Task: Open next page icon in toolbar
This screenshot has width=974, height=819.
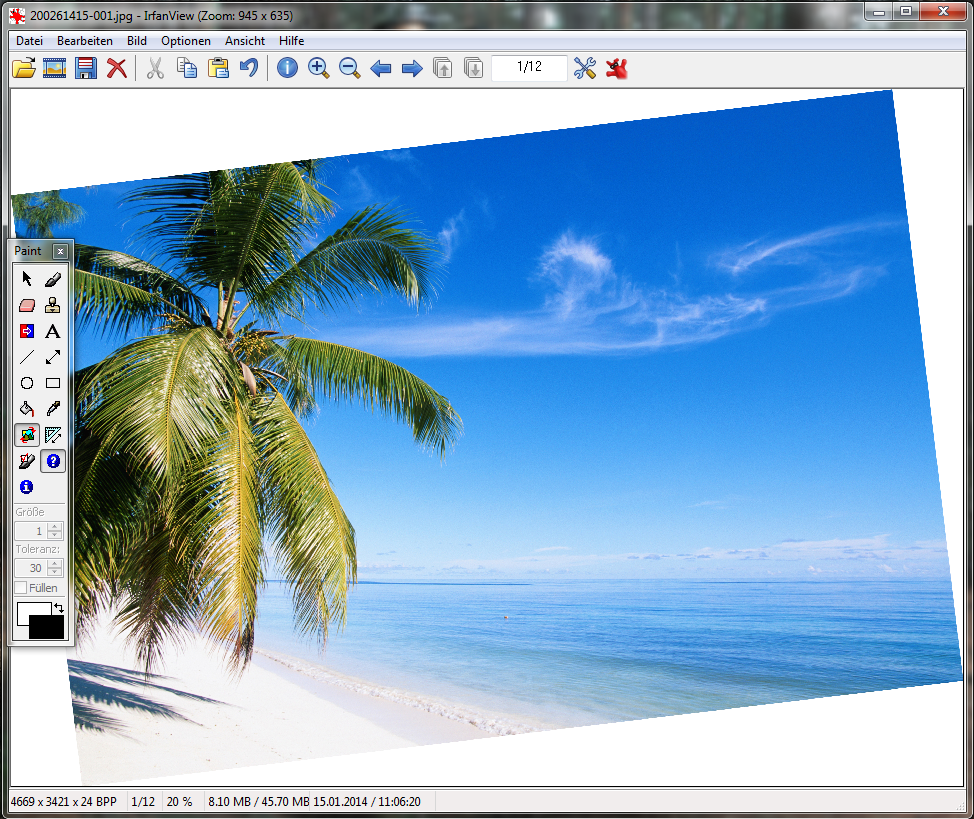Action: [473, 68]
